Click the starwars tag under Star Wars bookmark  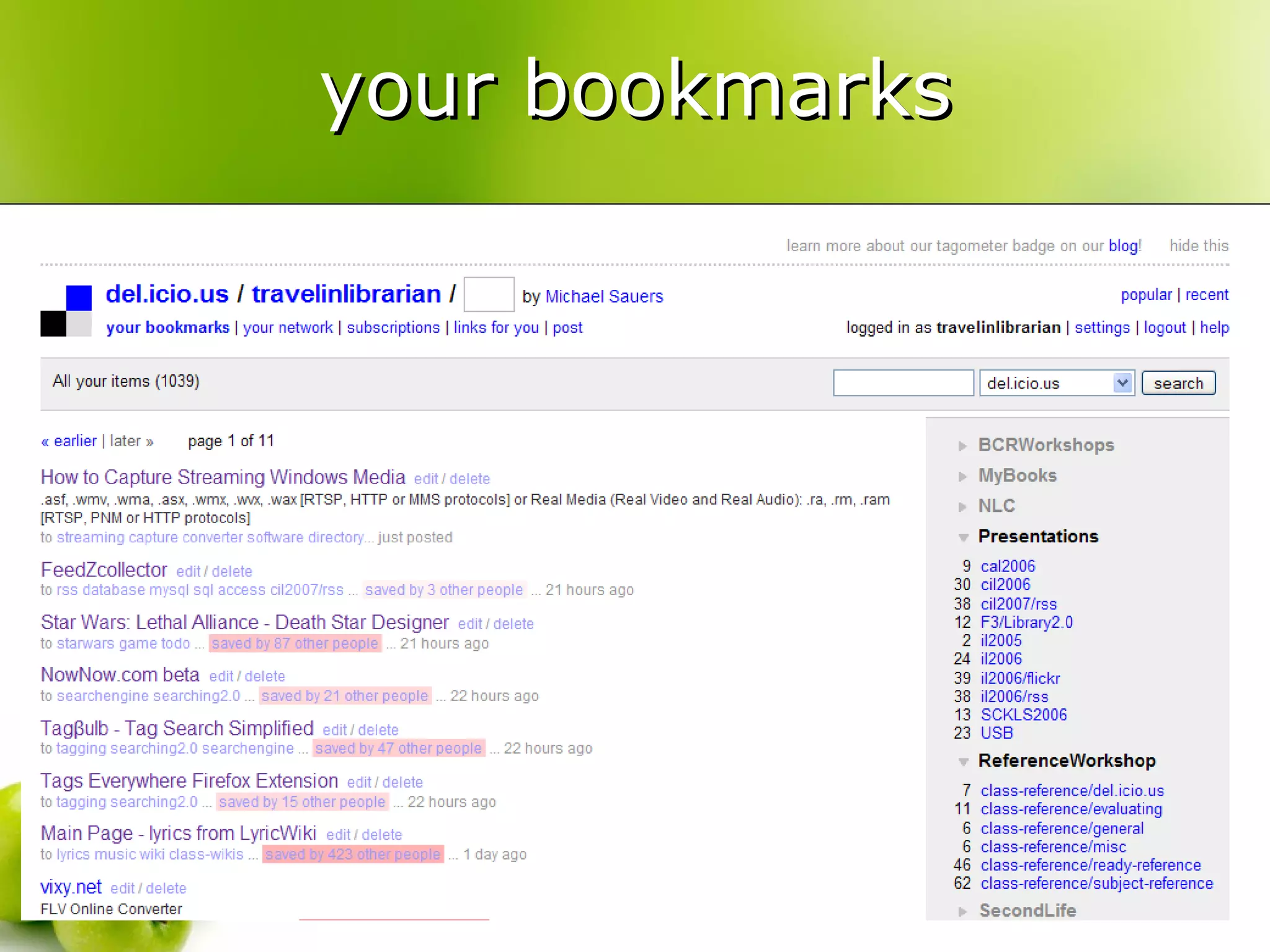tap(86, 643)
